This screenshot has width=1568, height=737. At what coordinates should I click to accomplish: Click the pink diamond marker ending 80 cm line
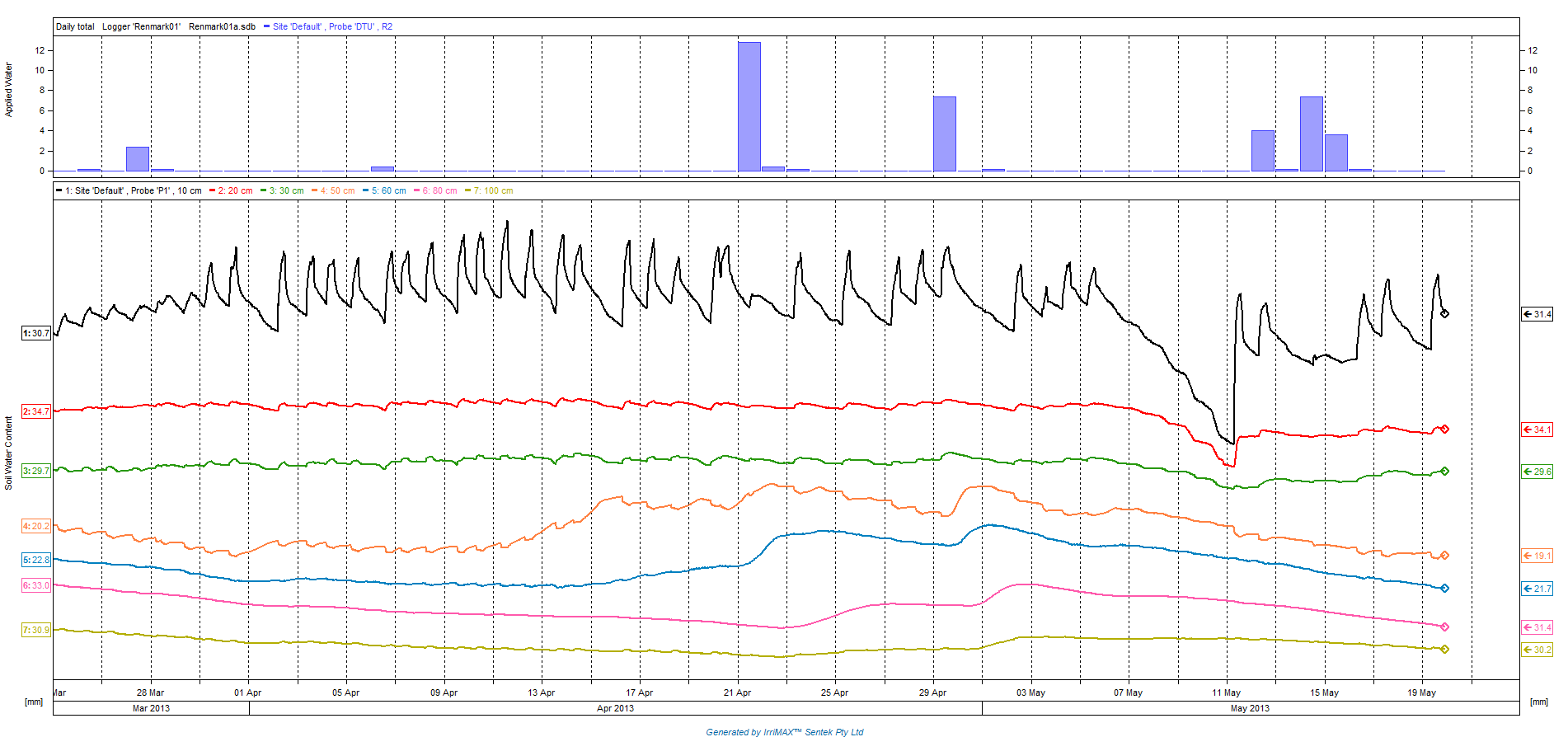1444,627
